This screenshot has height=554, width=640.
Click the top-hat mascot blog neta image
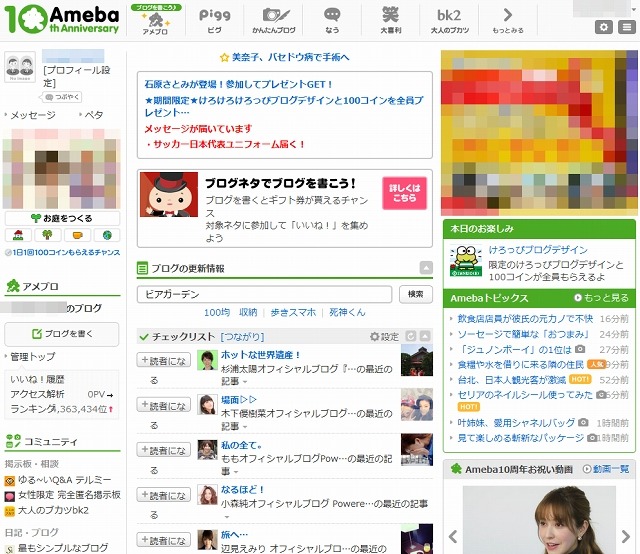[169, 194]
